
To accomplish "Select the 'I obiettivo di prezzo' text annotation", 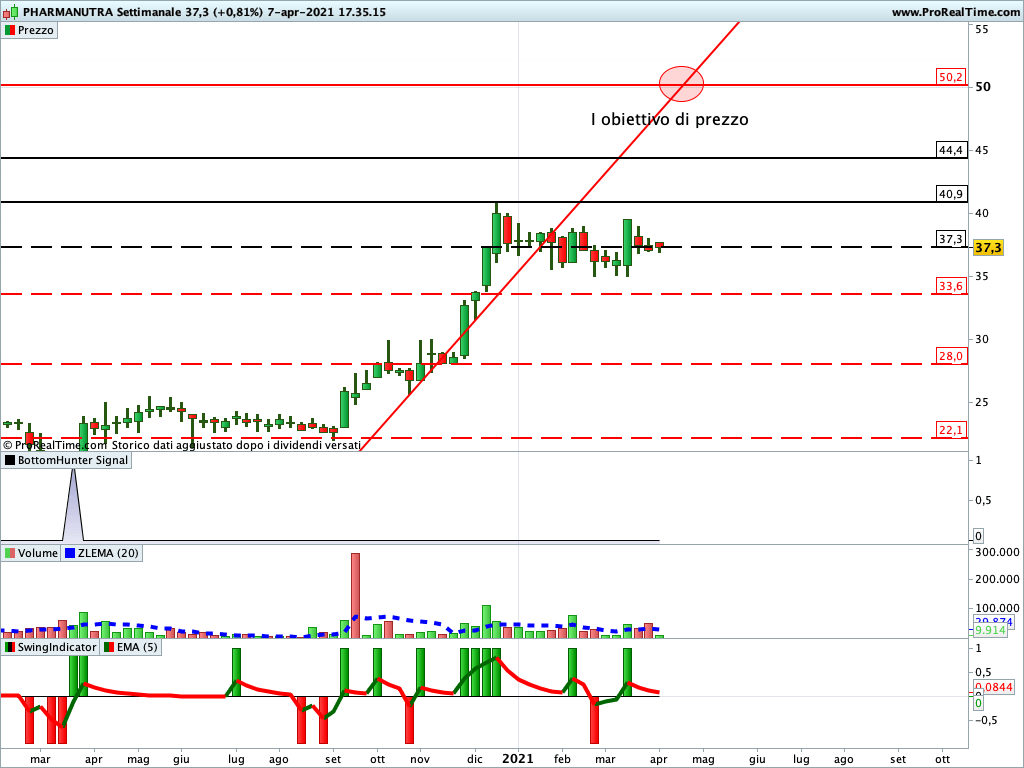I will (x=669, y=119).
